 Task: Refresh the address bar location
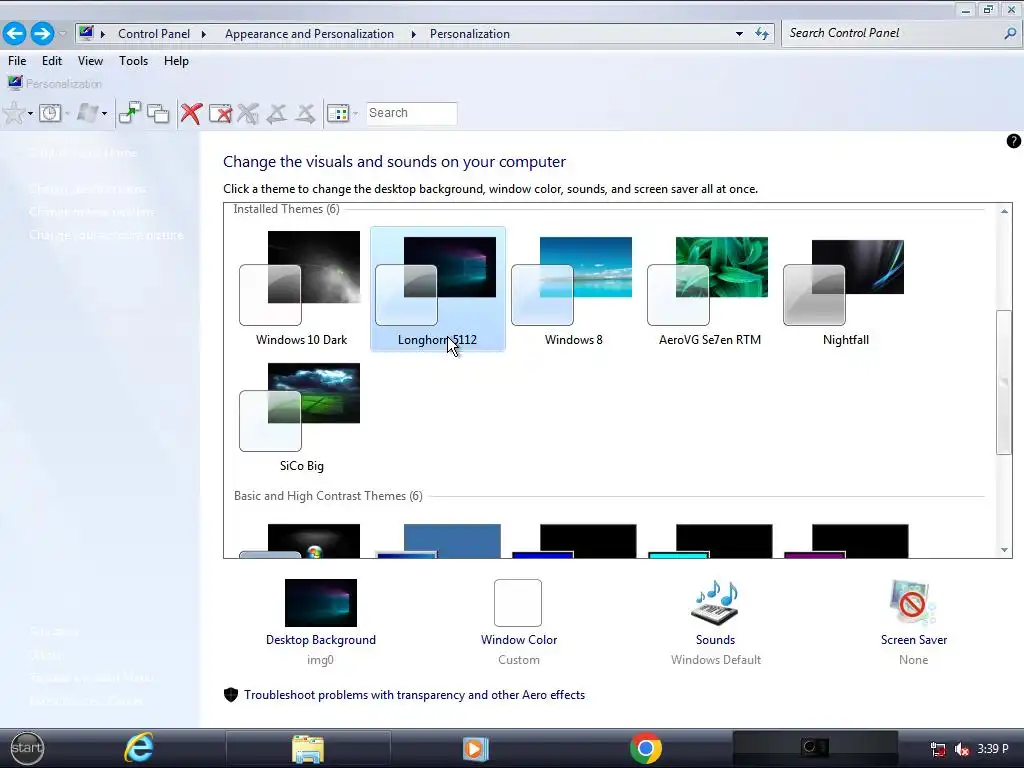tap(761, 33)
